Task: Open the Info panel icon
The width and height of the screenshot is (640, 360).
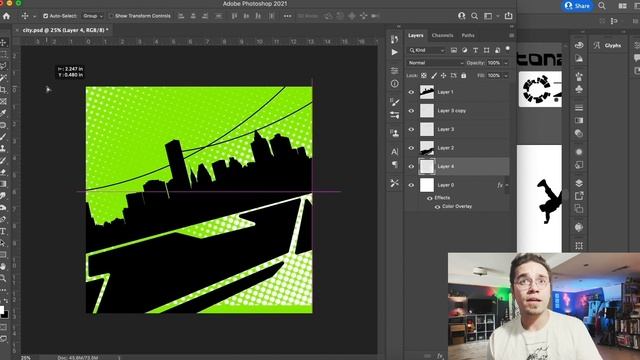Action: click(x=394, y=84)
